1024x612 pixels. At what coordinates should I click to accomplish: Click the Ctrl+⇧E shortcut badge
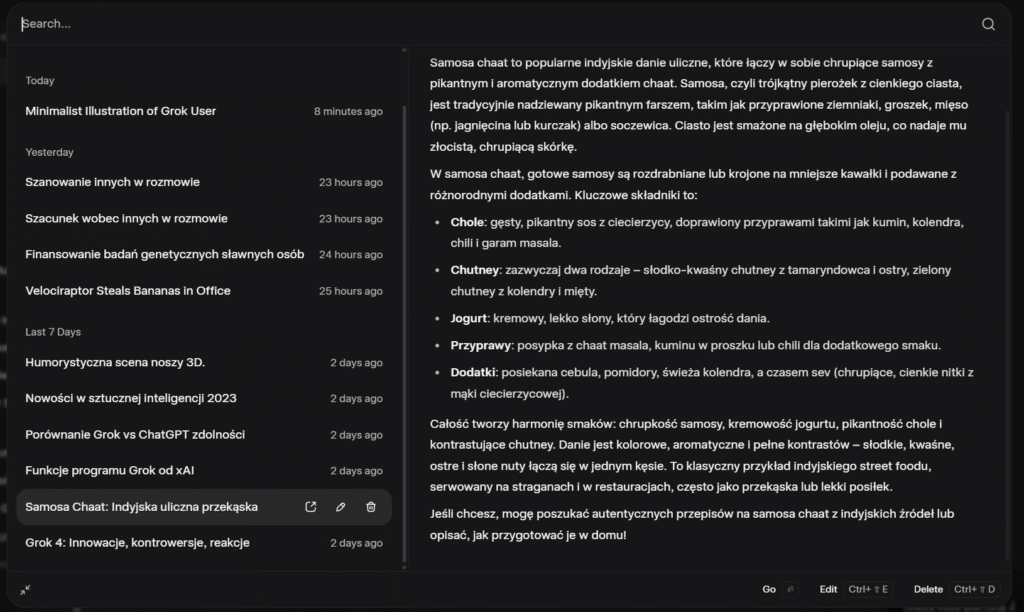point(868,589)
